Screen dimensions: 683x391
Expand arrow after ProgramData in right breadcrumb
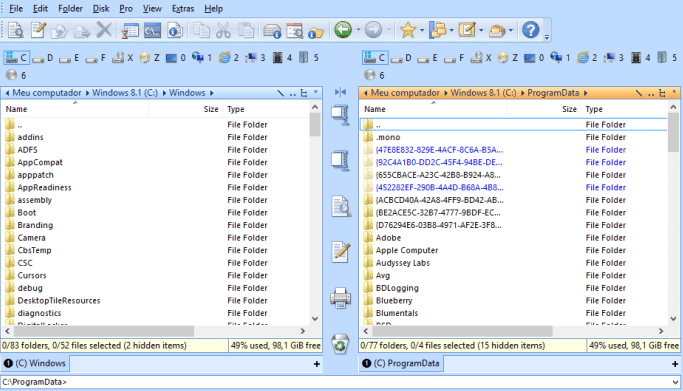585,93
